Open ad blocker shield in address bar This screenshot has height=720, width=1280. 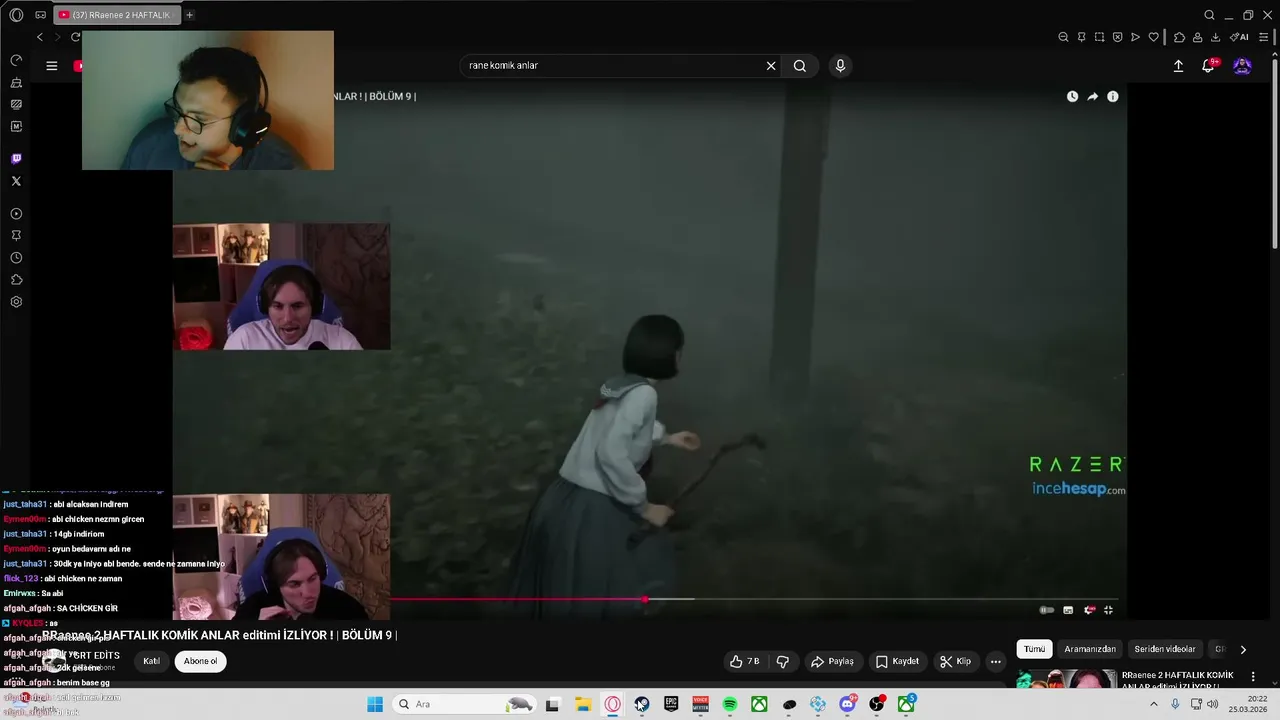coord(1117,37)
